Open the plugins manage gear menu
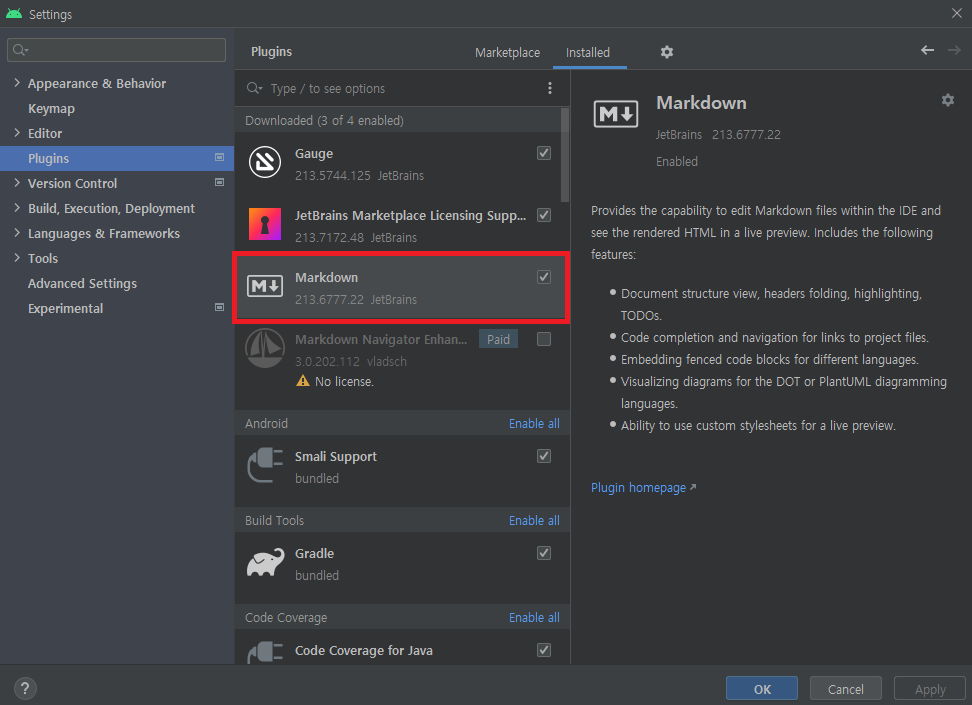 (x=666, y=52)
